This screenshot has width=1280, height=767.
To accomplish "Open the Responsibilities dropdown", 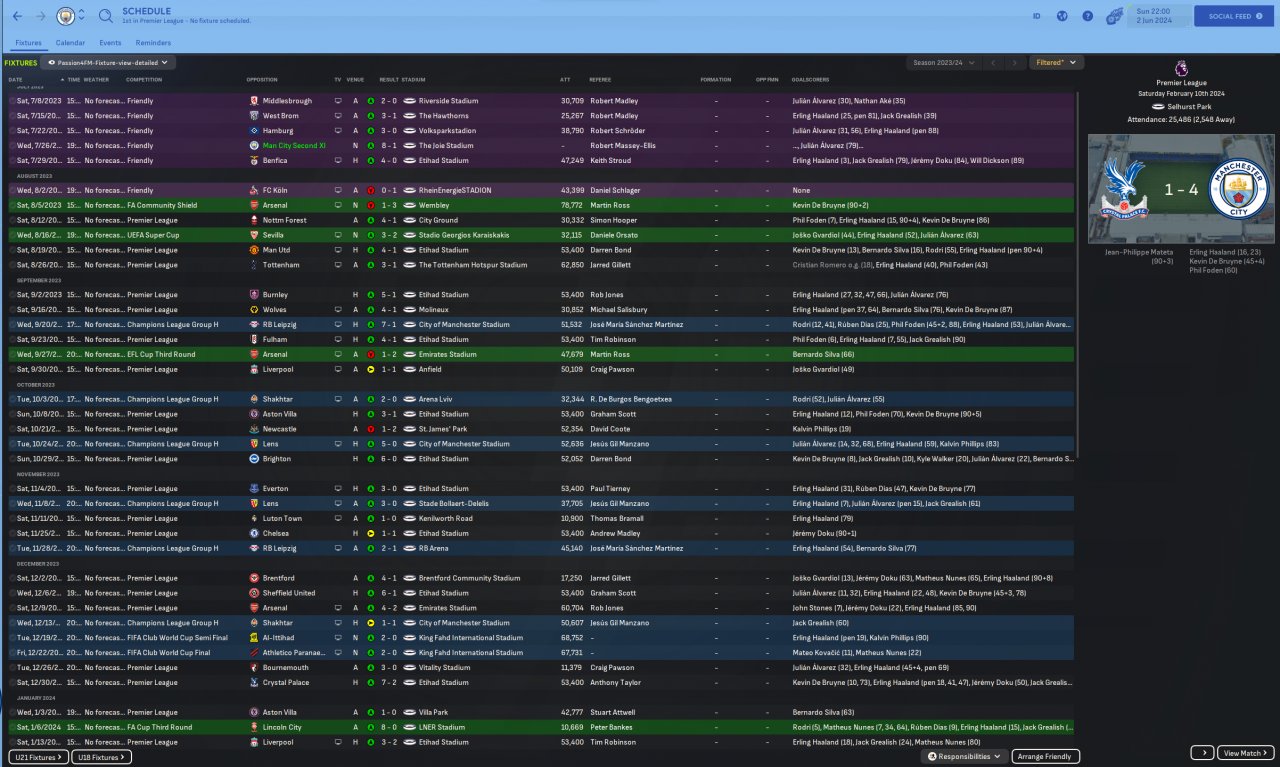I will (x=964, y=757).
